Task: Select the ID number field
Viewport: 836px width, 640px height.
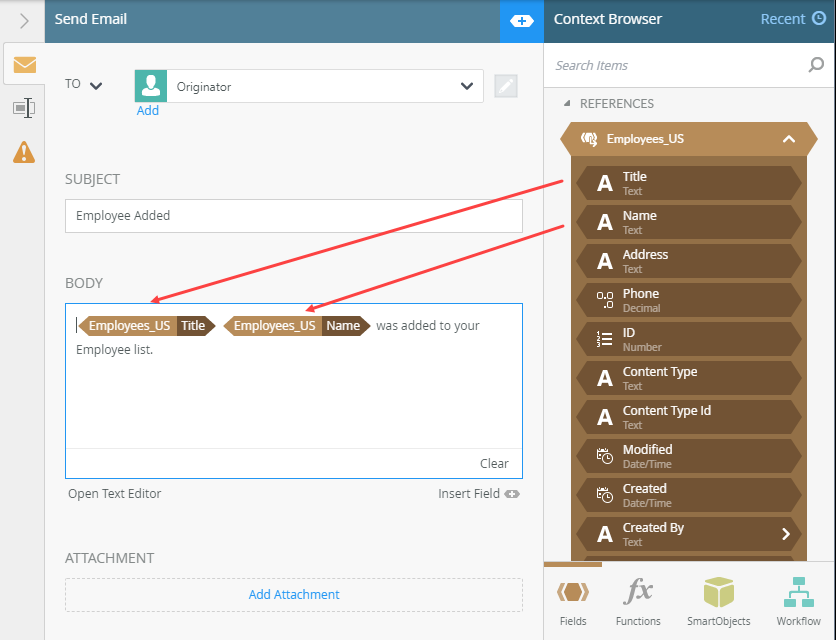Action: point(689,339)
